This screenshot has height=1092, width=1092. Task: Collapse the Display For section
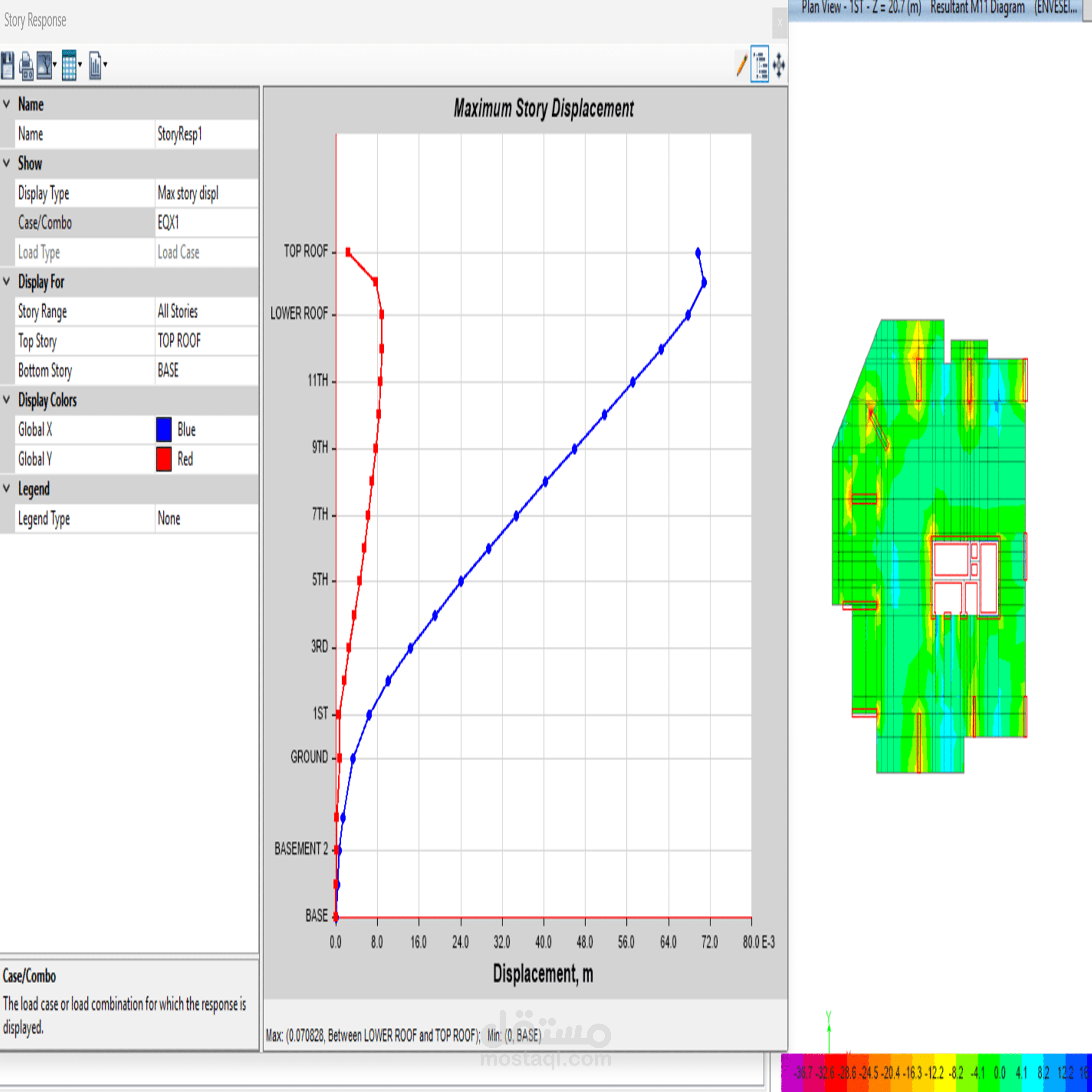point(7,281)
